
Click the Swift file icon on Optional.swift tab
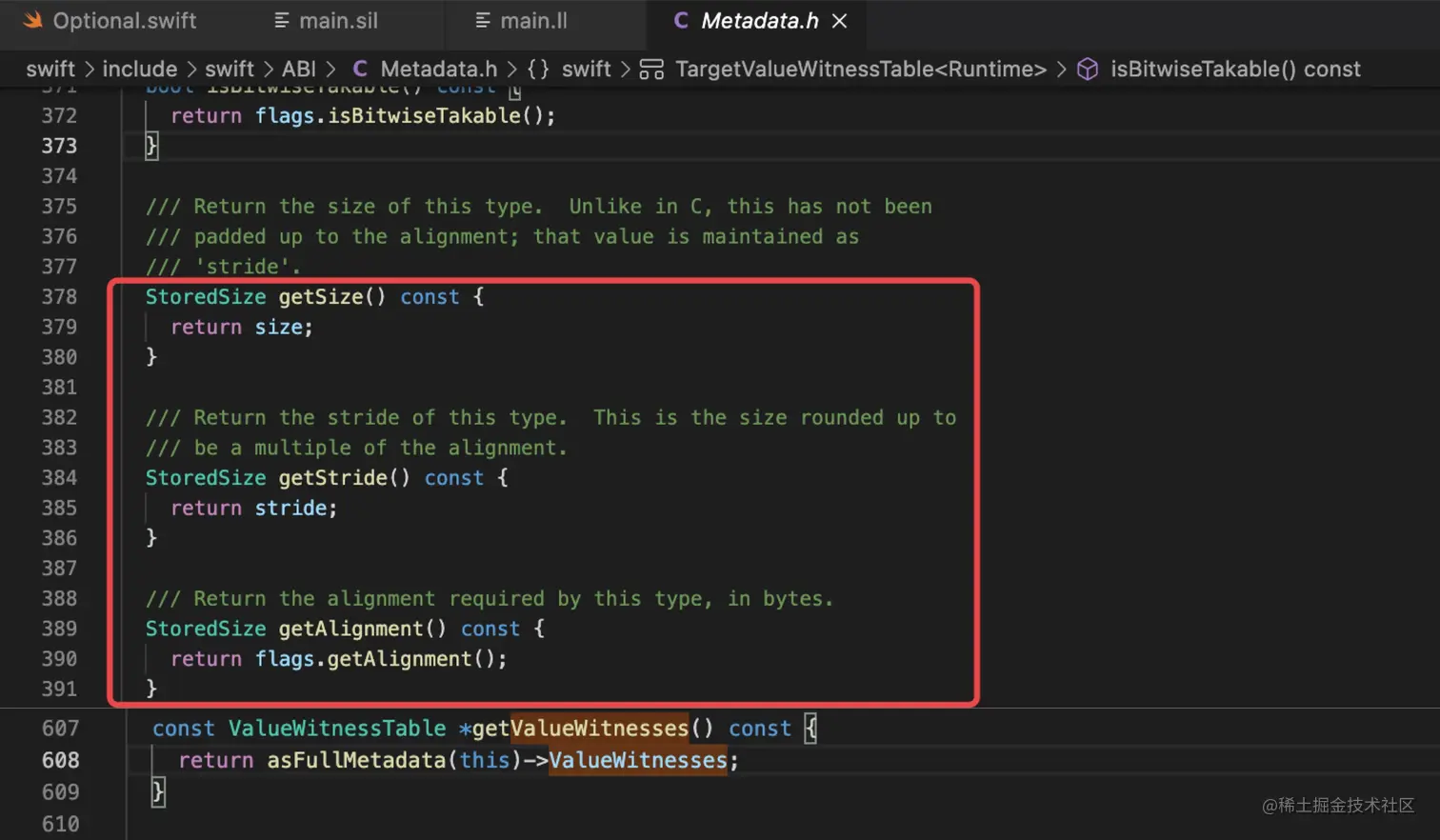coord(32,20)
